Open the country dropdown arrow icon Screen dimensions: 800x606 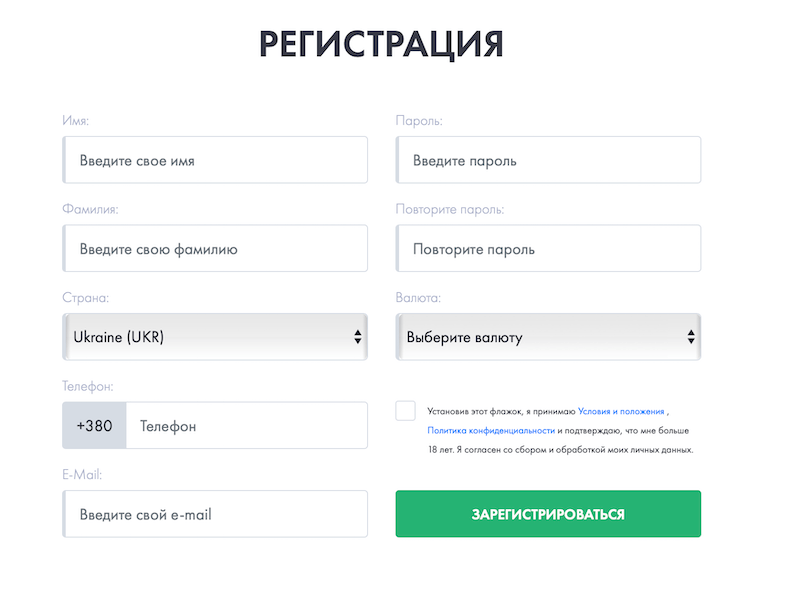tap(358, 337)
